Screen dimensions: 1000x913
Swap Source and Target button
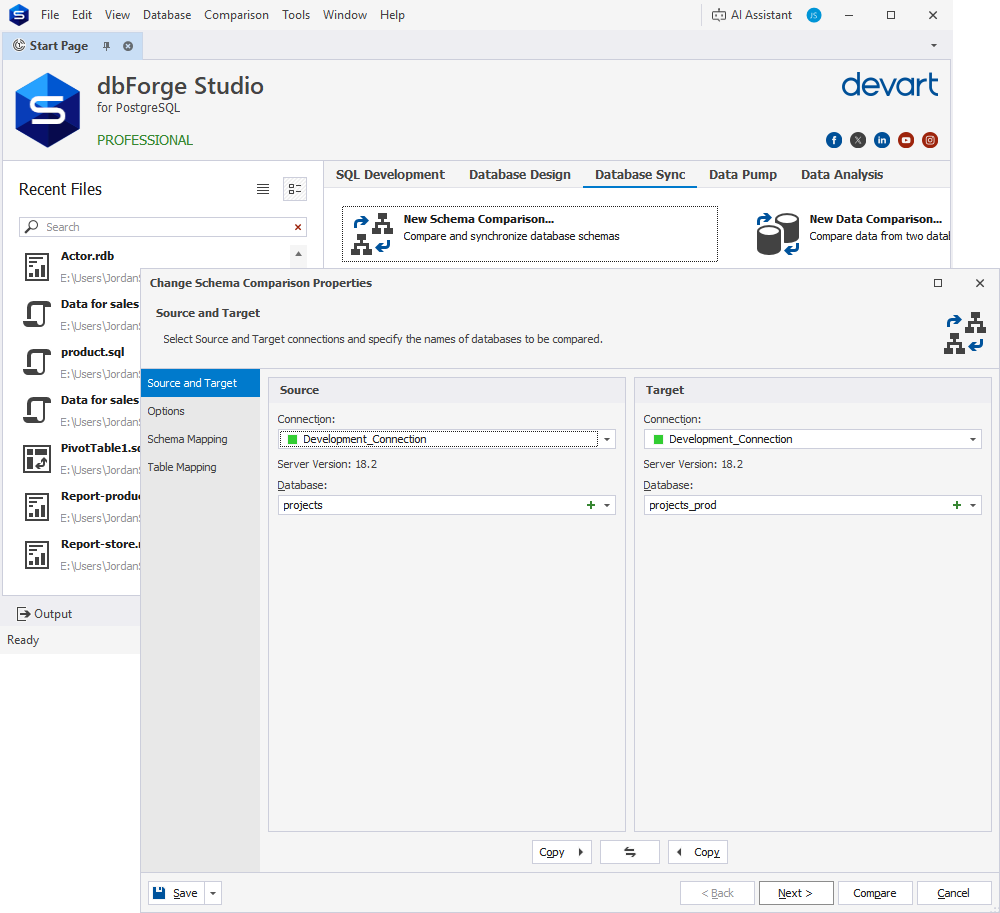click(630, 852)
